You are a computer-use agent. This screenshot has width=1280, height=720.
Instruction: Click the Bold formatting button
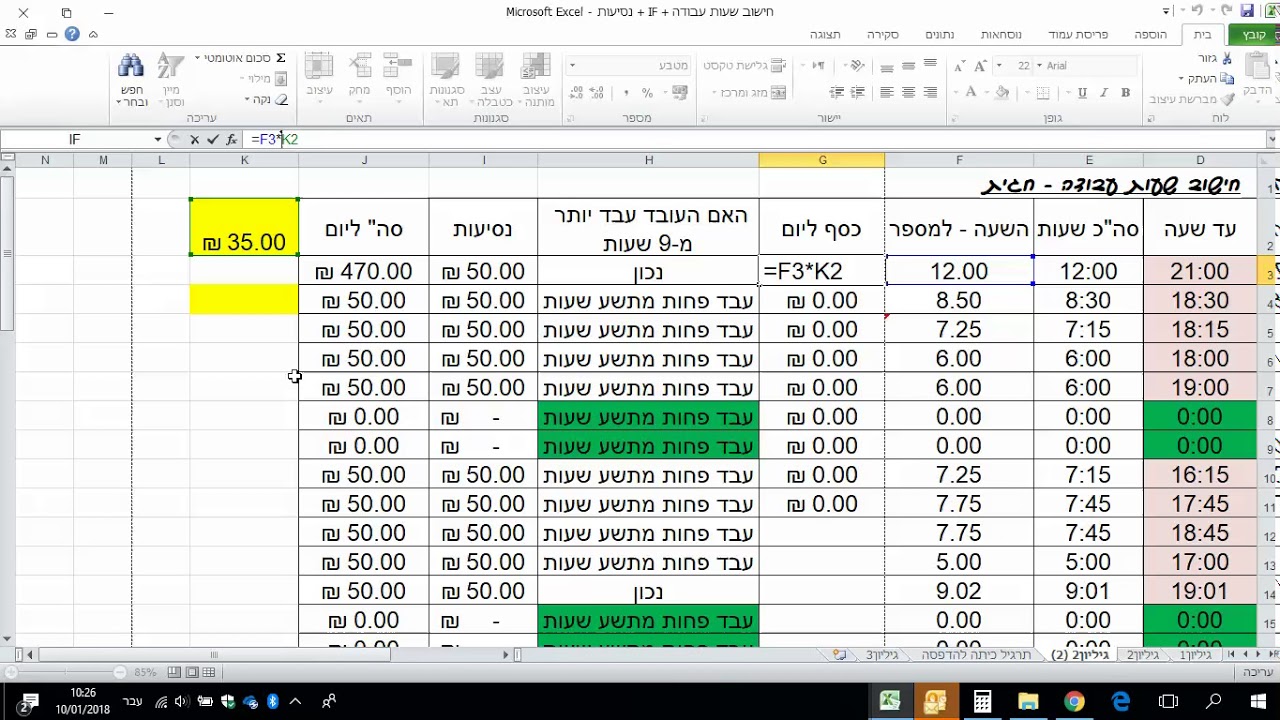click(x=1126, y=92)
